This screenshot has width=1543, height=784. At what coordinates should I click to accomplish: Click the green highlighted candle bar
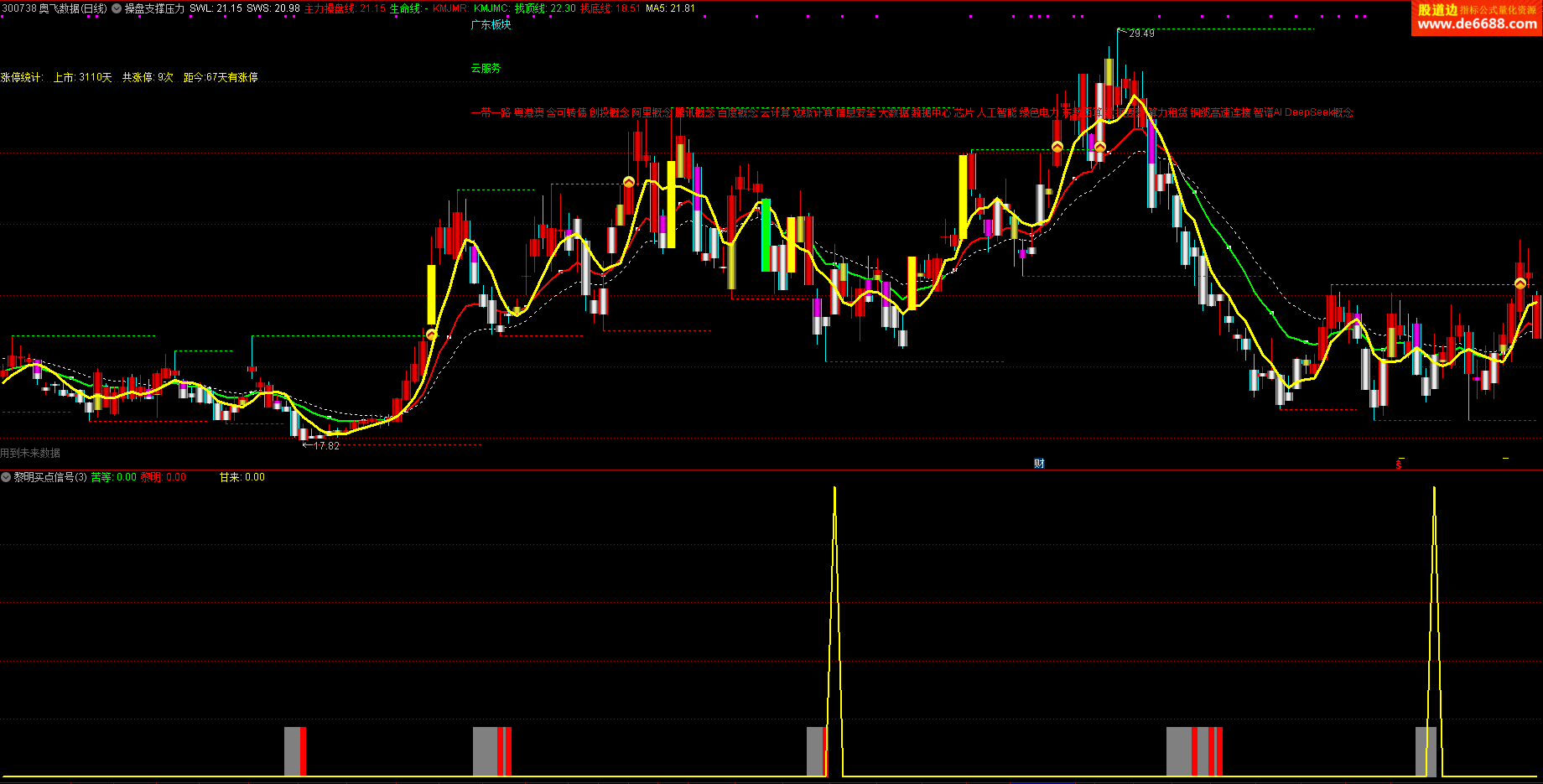766,235
